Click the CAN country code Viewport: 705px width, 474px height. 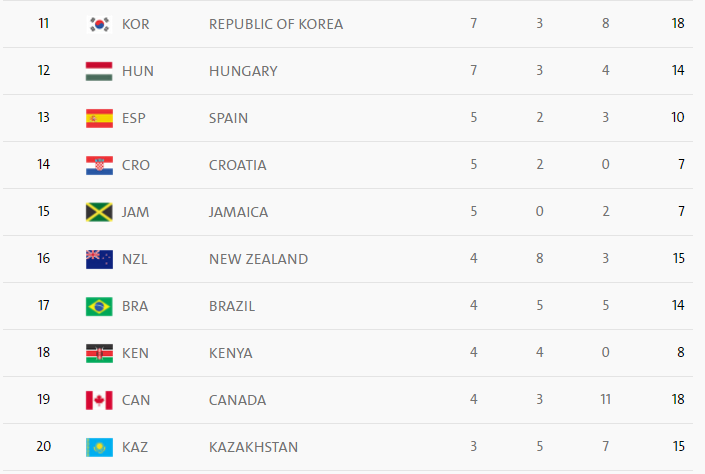136,400
